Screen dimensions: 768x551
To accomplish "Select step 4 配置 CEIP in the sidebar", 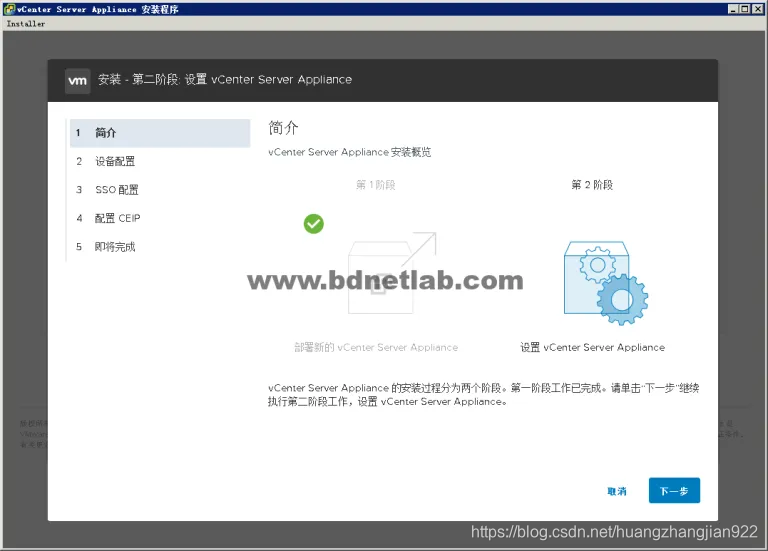I will point(160,218).
